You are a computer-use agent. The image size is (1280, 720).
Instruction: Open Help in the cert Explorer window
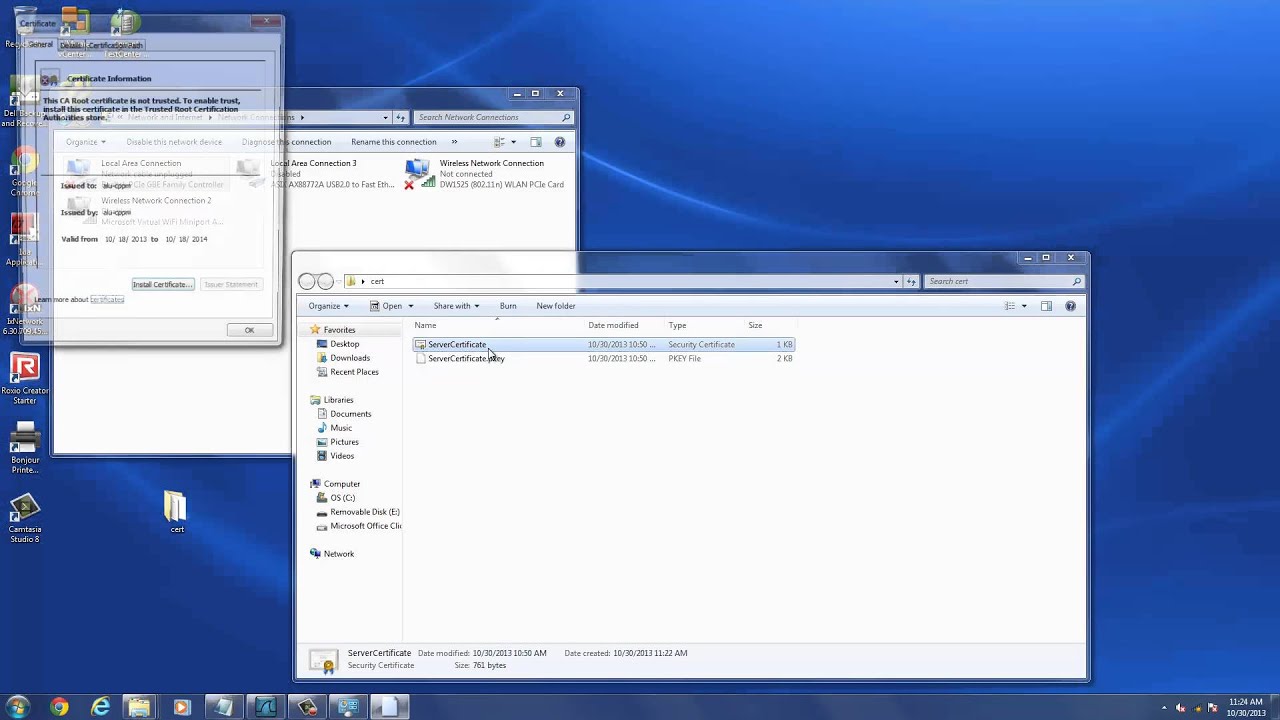click(x=1070, y=306)
